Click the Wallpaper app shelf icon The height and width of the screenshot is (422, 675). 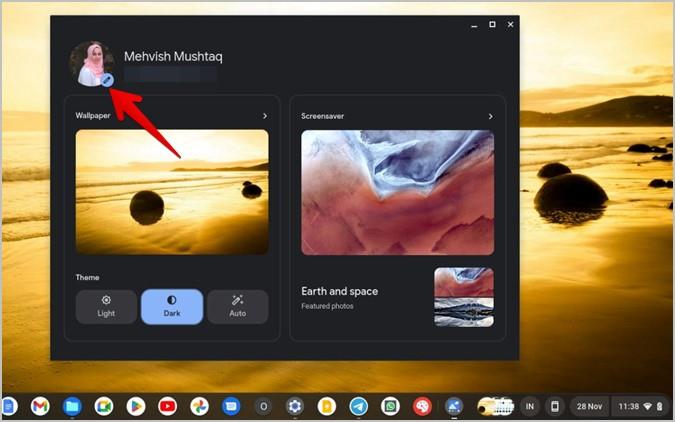(454, 406)
